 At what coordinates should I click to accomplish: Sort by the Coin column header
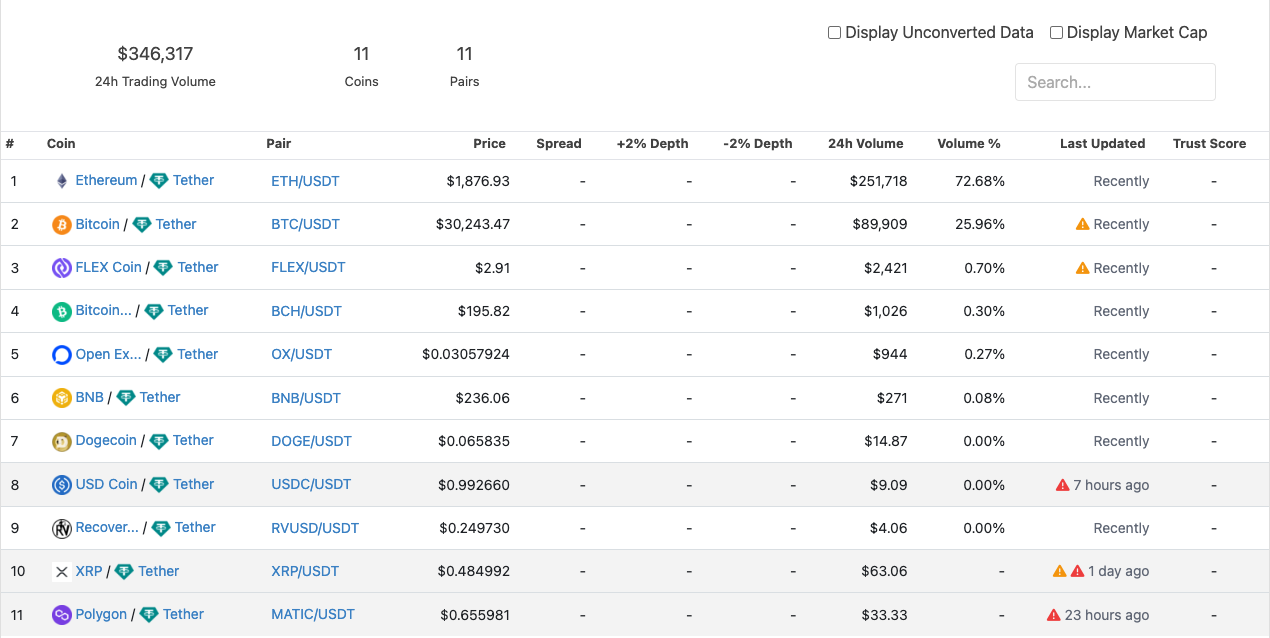point(61,144)
